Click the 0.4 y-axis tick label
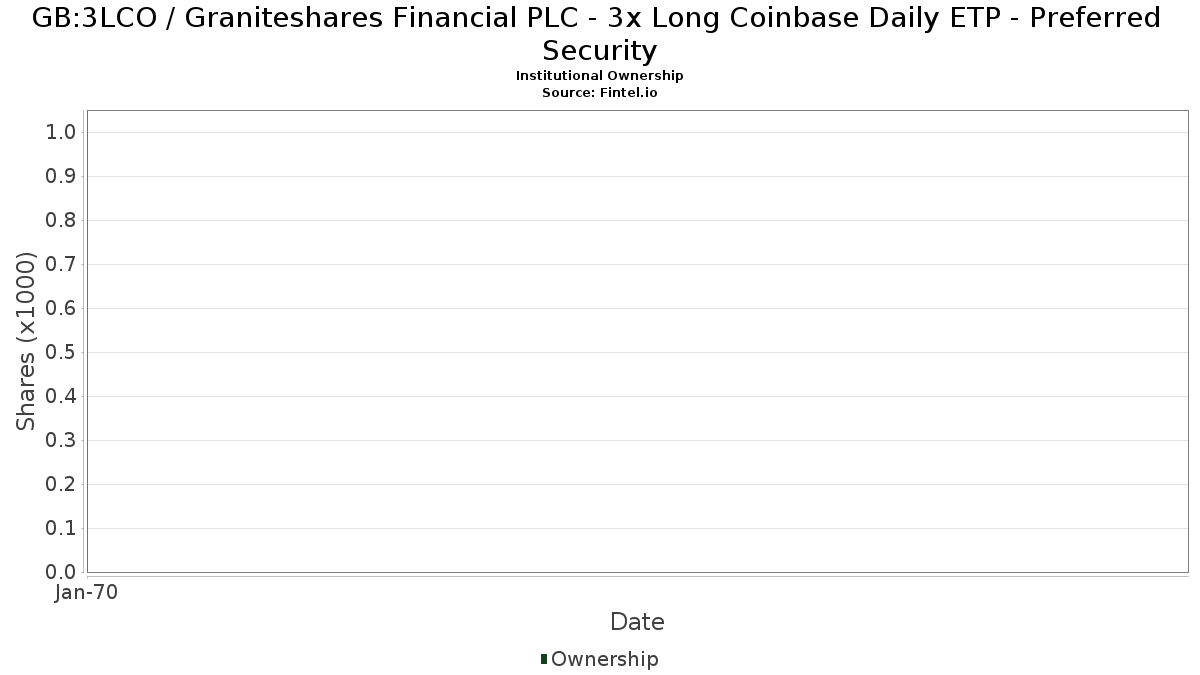The width and height of the screenshot is (1200, 675). [x=61, y=397]
